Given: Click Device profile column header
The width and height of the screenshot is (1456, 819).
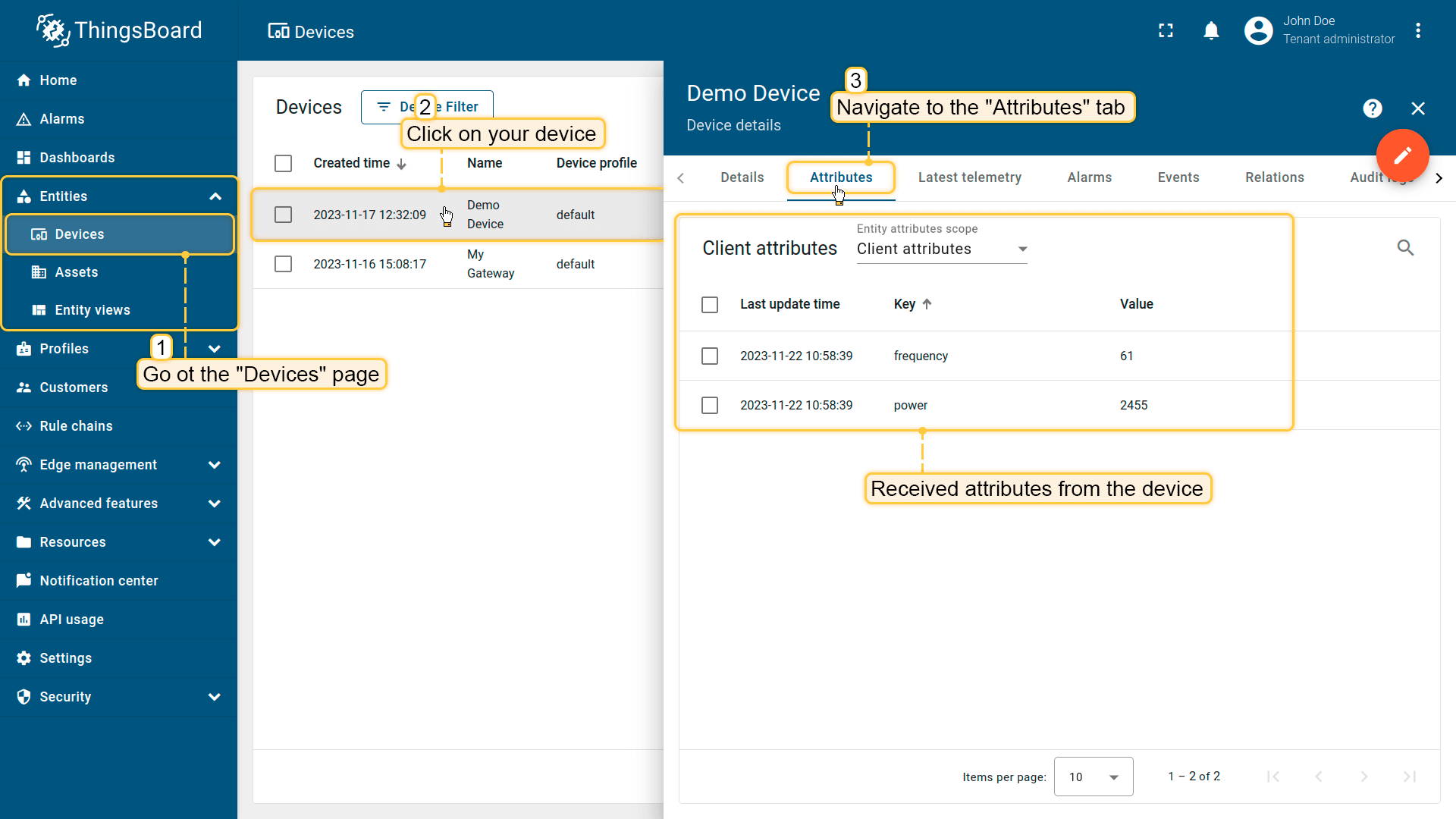Looking at the screenshot, I should [x=596, y=163].
